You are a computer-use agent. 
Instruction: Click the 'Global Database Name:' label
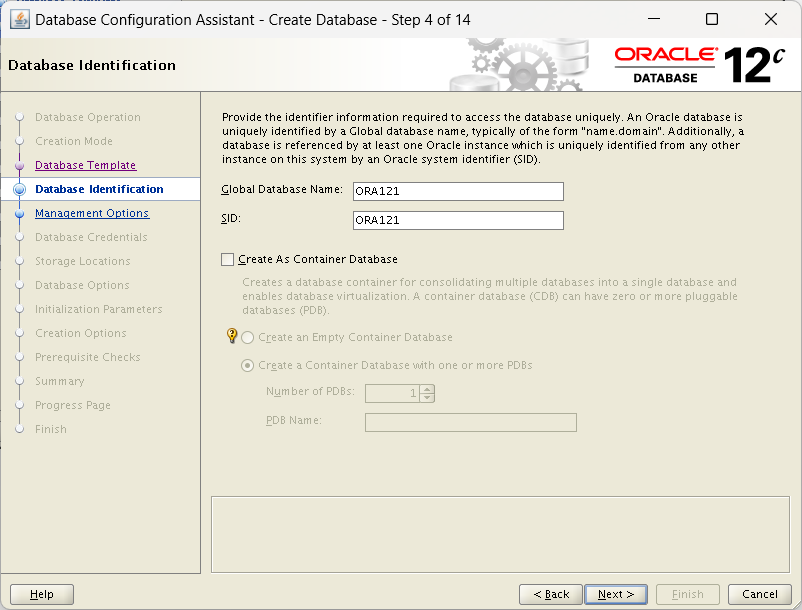pos(282,189)
